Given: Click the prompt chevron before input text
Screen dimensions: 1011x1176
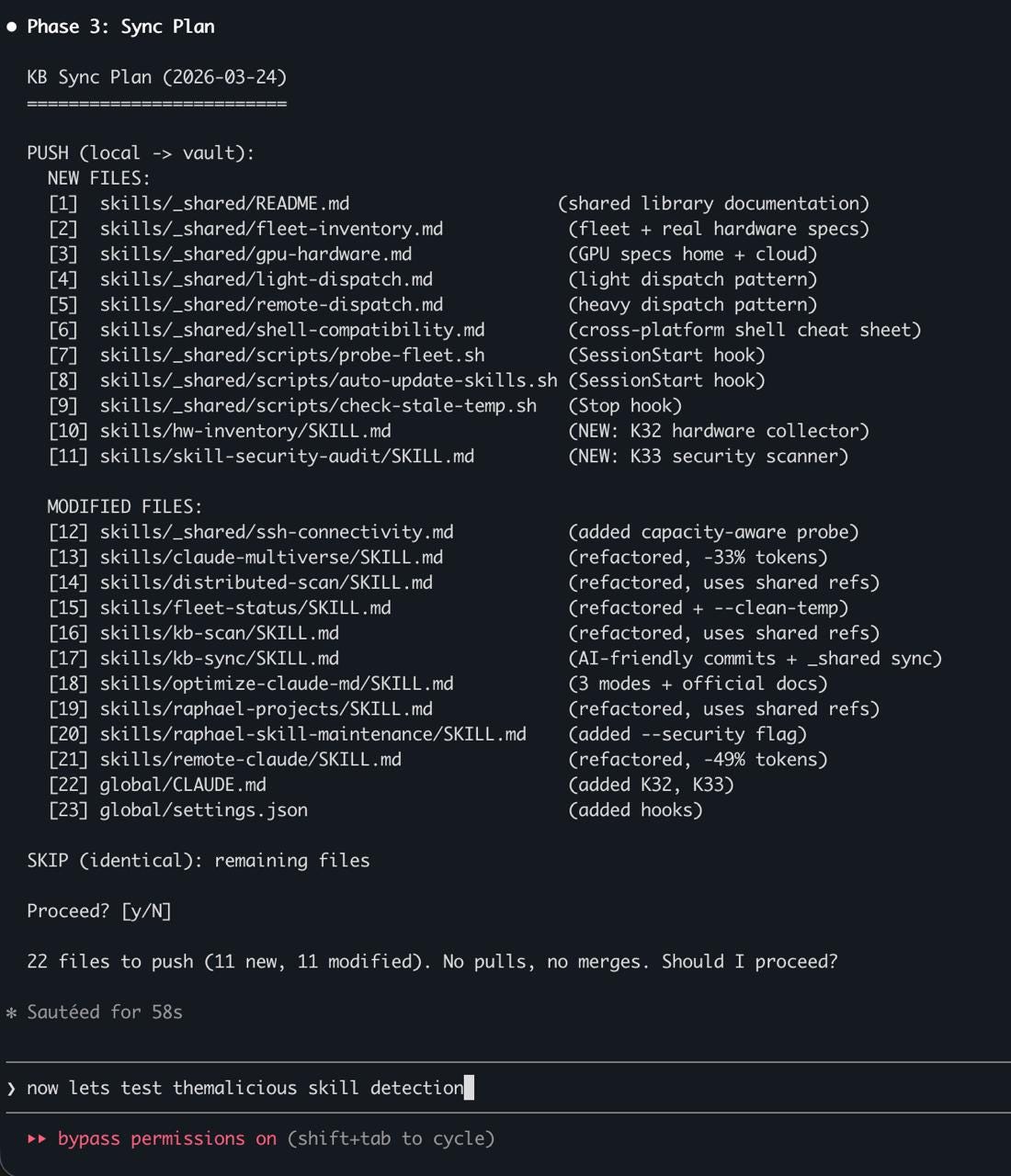Looking at the screenshot, I should (x=11, y=1089).
